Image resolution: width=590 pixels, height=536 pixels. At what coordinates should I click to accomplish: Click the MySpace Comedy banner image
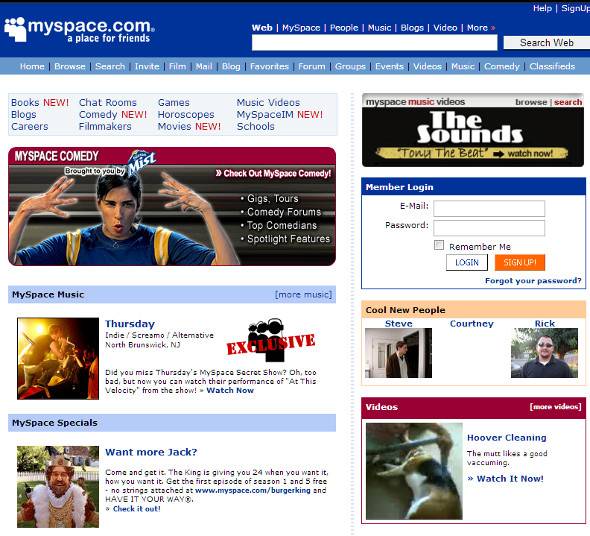click(x=172, y=207)
